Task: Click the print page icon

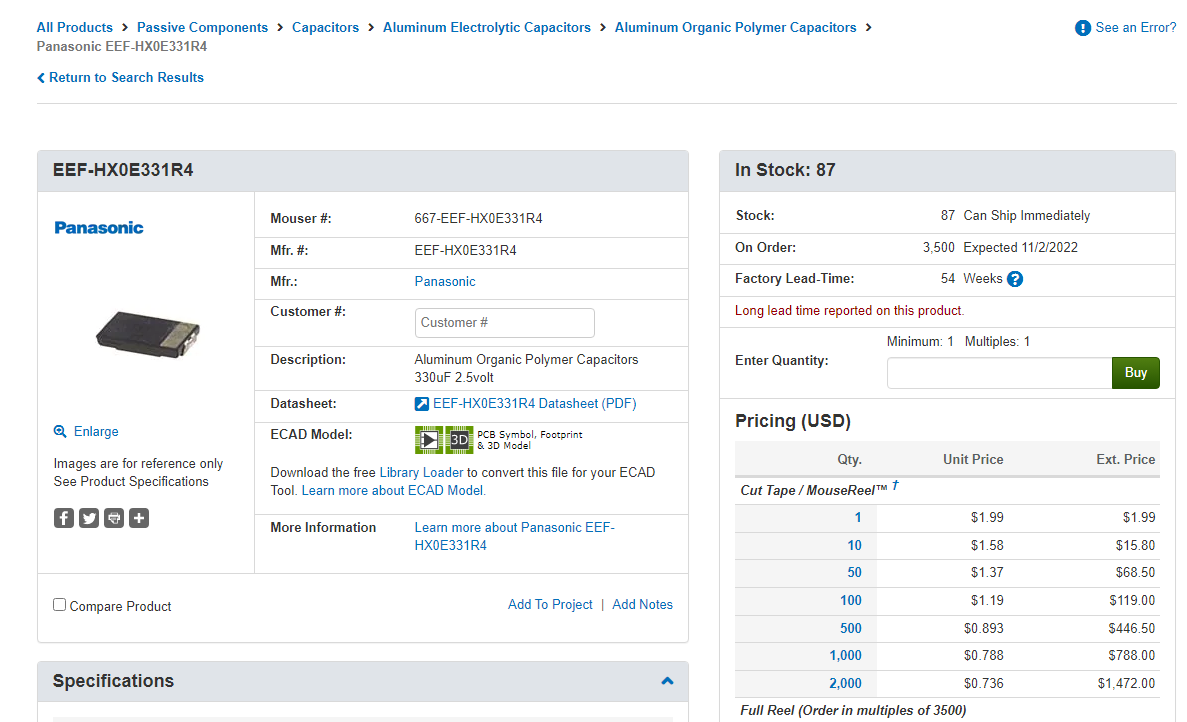Action: click(x=114, y=518)
